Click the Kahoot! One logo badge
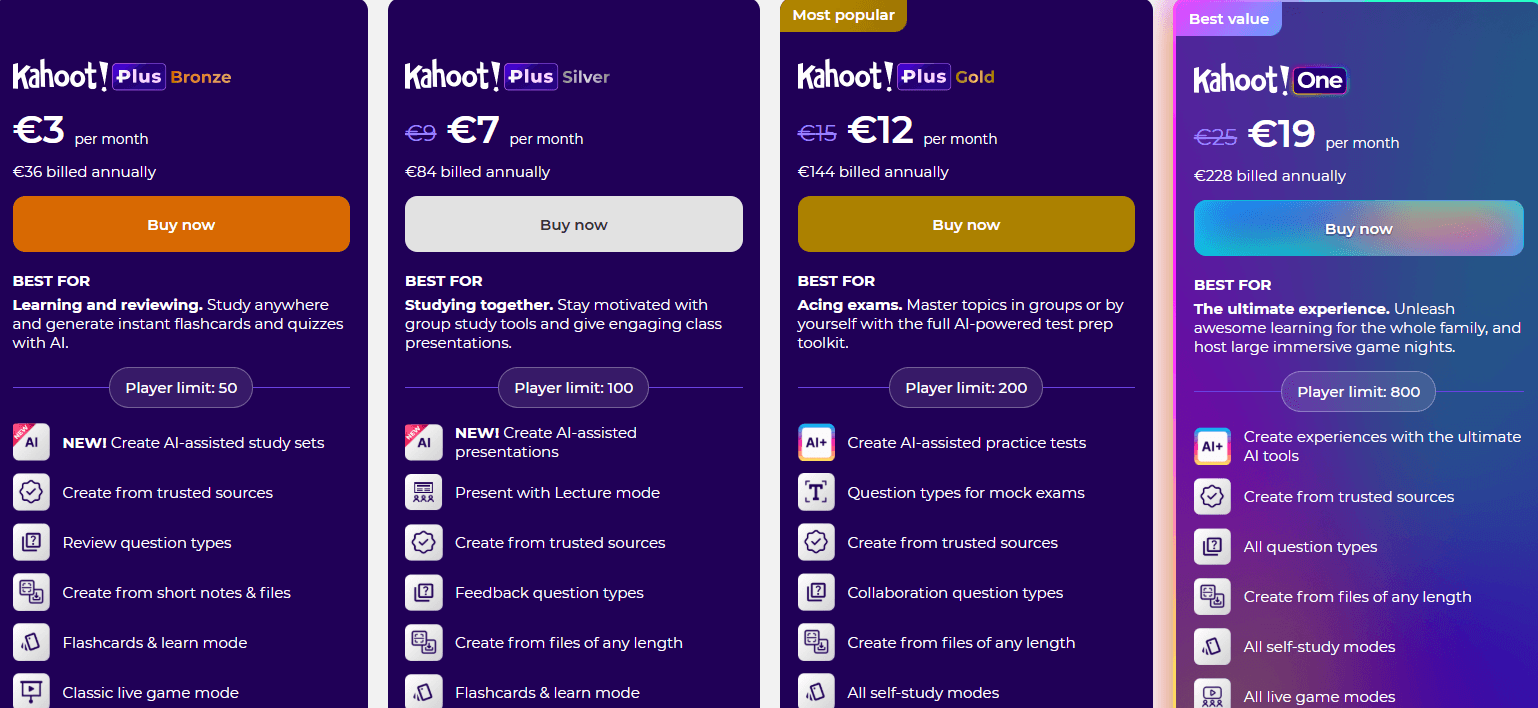 [x=1269, y=81]
